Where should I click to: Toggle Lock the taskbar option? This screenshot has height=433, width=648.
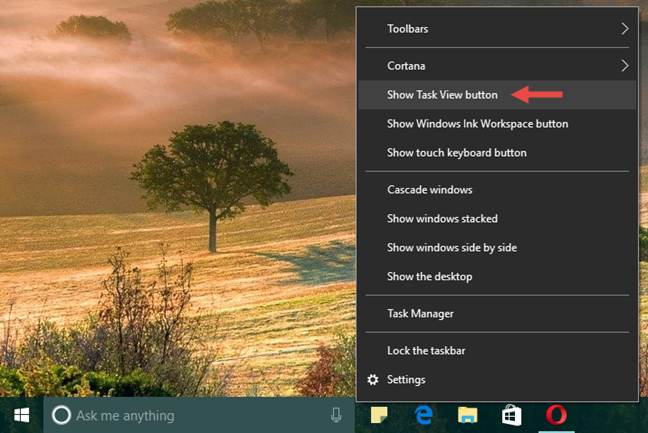(497, 351)
